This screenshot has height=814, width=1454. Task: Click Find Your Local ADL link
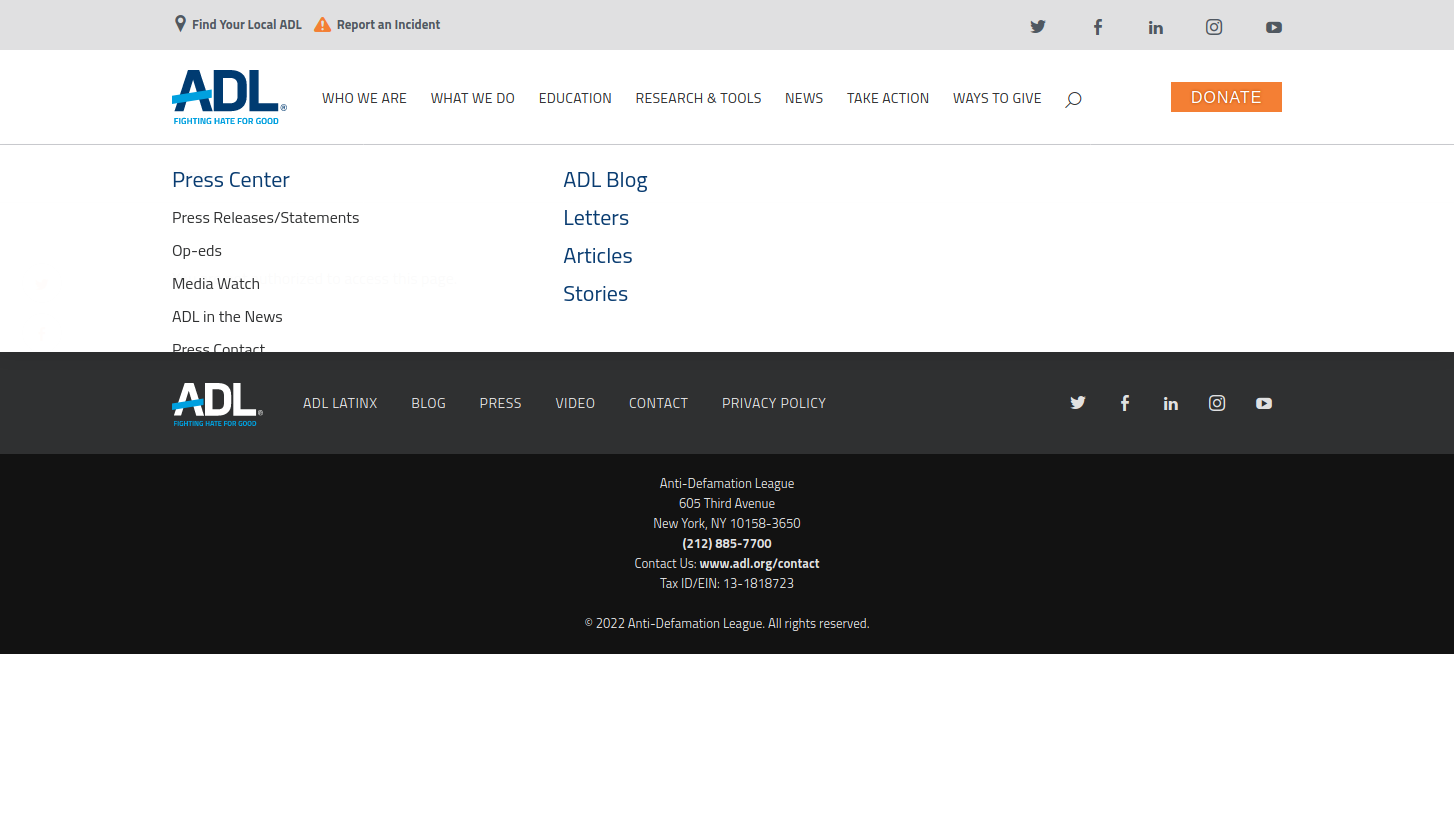point(238,24)
